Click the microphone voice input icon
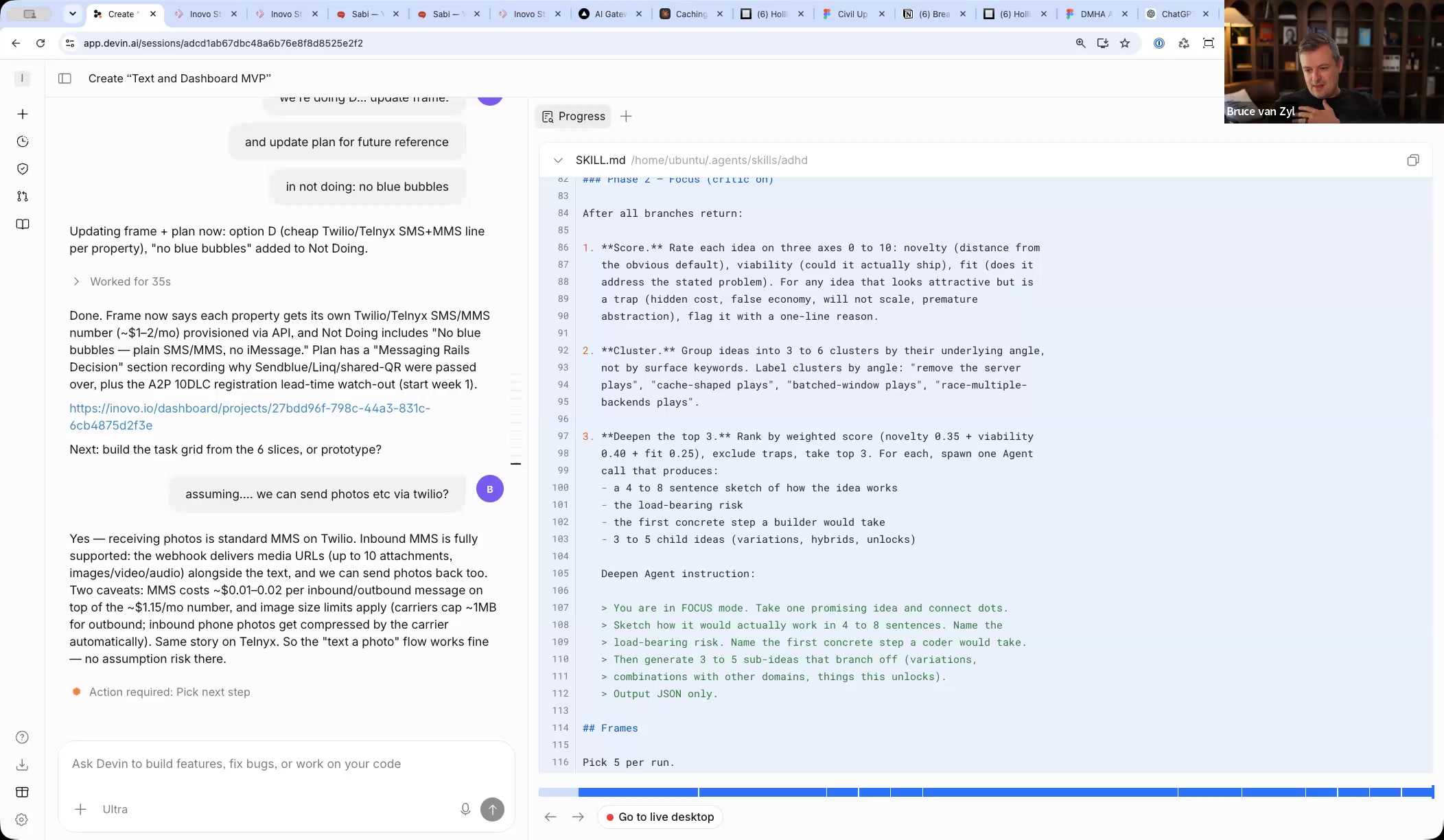1444x840 pixels. pos(465,809)
